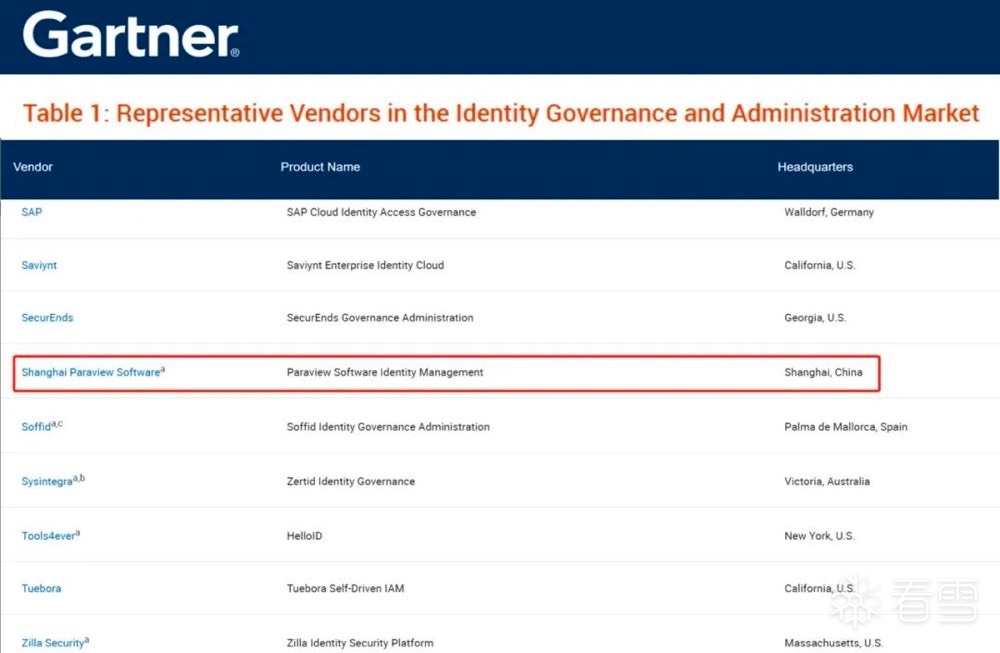Image resolution: width=1000 pixels, height=653 pixels.
Task: Open the Zilla Security vendor link
Action: pos(55,642)
